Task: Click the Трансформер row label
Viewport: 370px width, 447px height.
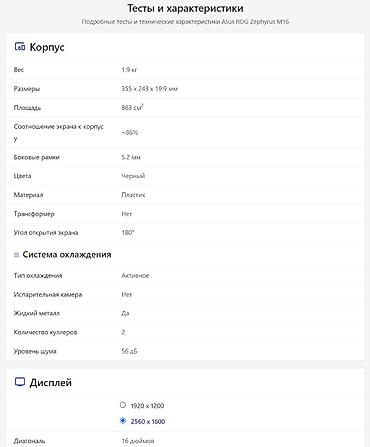Action: pyautogui.click(x=34, y=214)
